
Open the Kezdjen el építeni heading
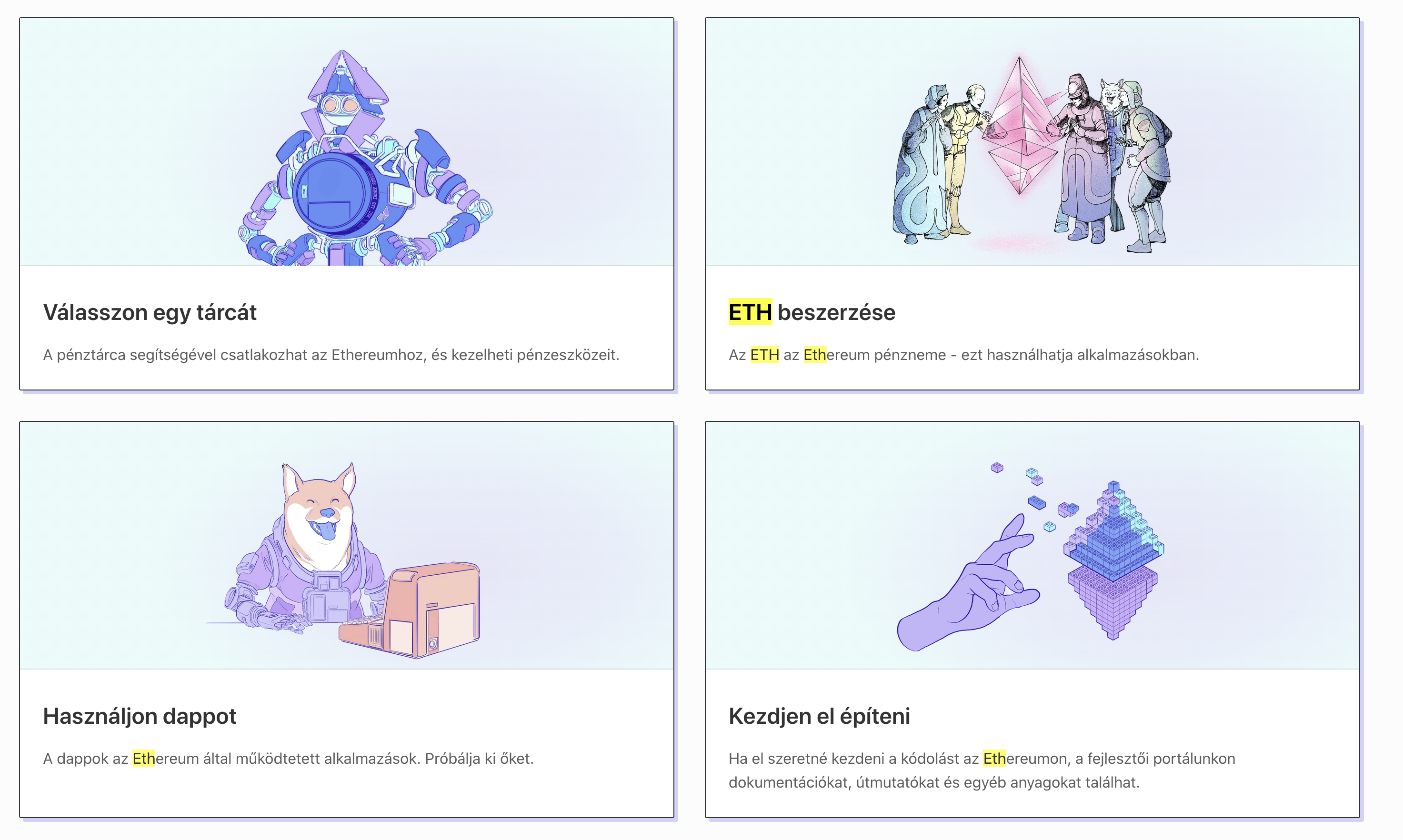[x=819, y=716]
